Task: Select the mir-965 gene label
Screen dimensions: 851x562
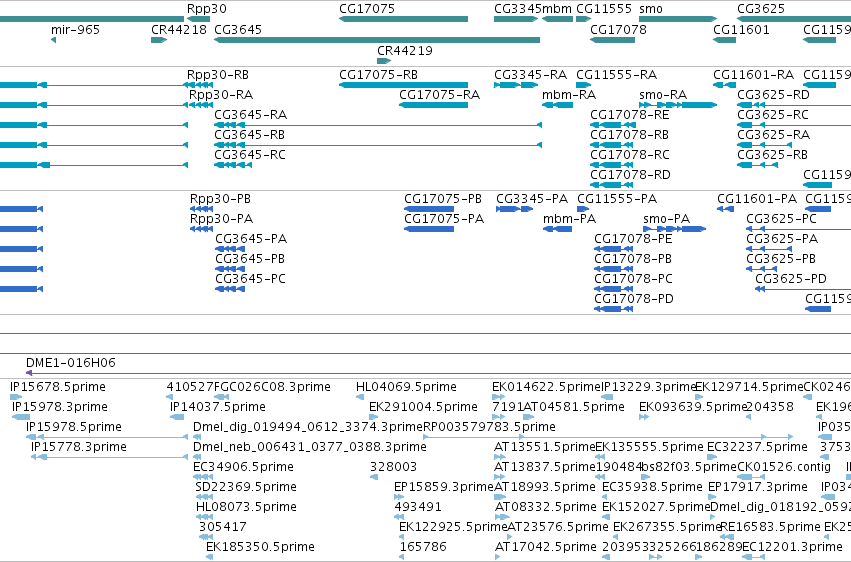Action: (75, 29)
